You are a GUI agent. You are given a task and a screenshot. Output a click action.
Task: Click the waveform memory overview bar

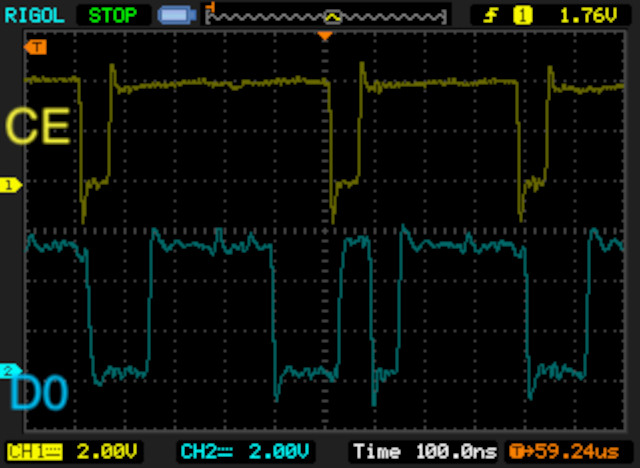[326, 16]
